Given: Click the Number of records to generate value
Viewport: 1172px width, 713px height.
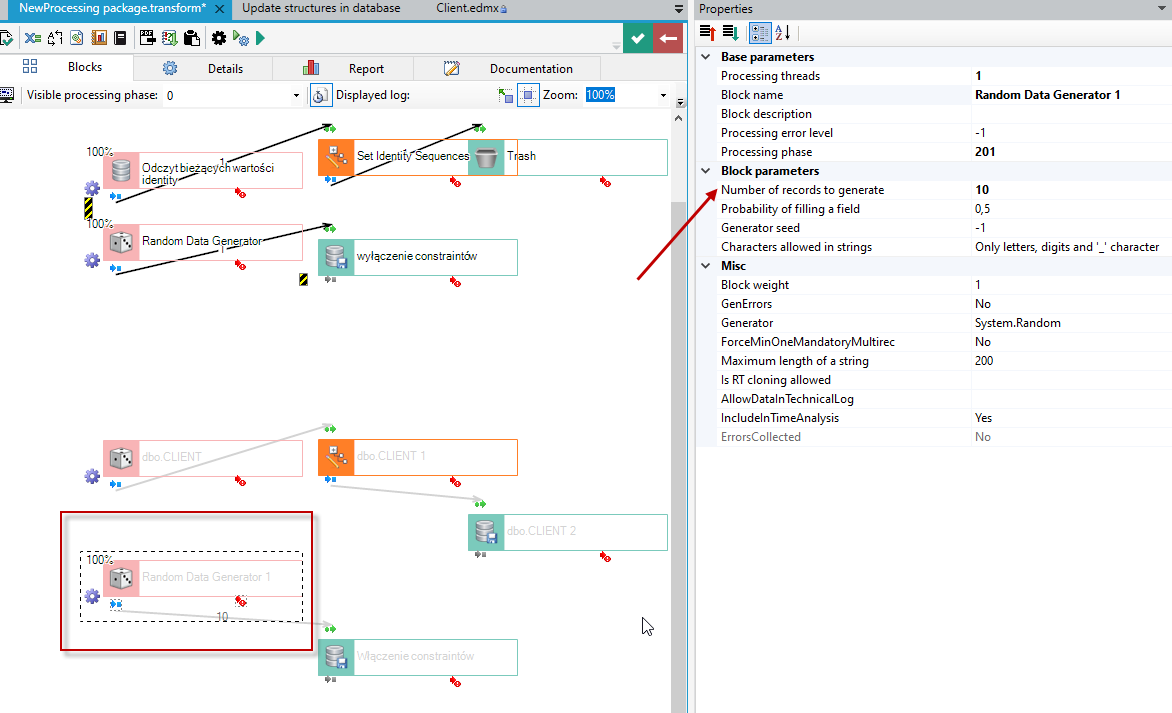Looking at the screenshot, I should click(x=1071, y=190).
